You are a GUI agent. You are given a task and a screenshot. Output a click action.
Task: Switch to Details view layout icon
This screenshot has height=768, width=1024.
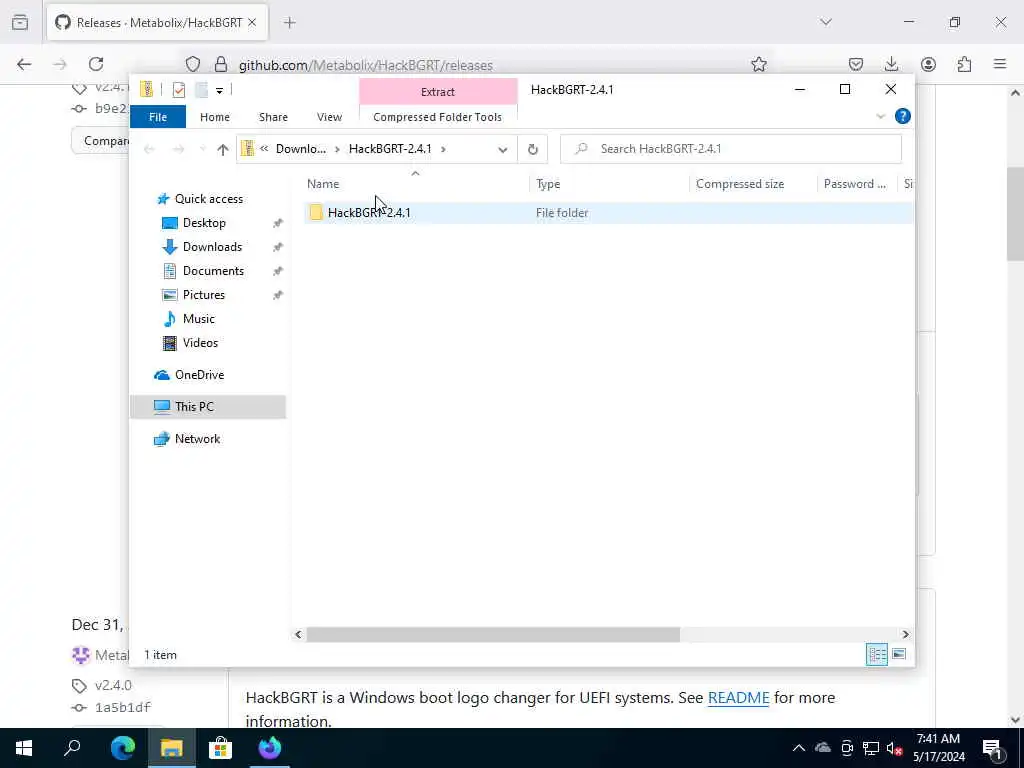pos(876,654)
